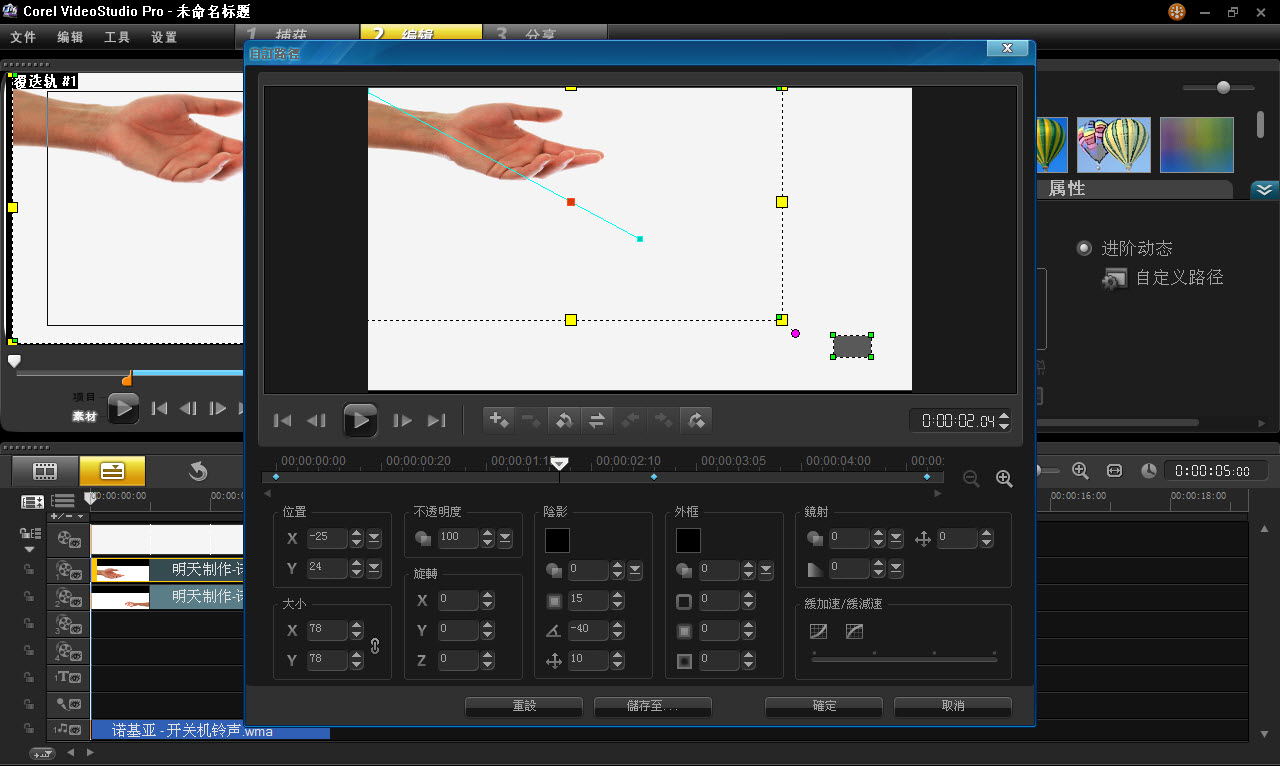Switch to timeline view button
This screenshot has height=766, width=1280.
pyautogui.click(x=112, y=471)
